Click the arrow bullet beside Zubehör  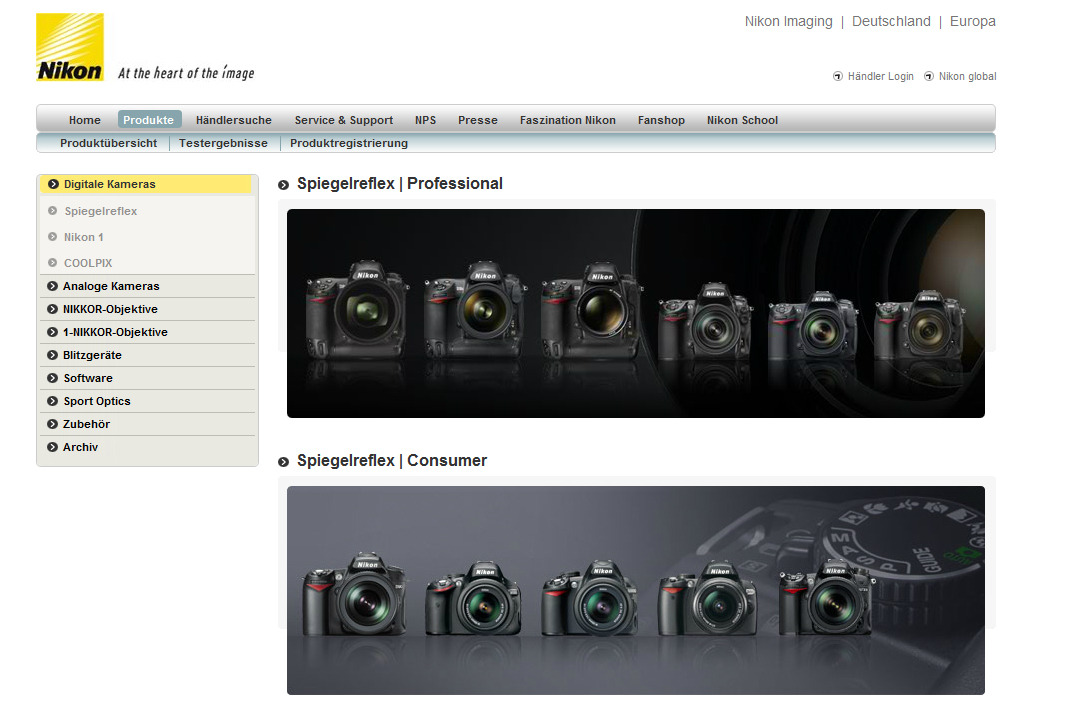[52, 424]
